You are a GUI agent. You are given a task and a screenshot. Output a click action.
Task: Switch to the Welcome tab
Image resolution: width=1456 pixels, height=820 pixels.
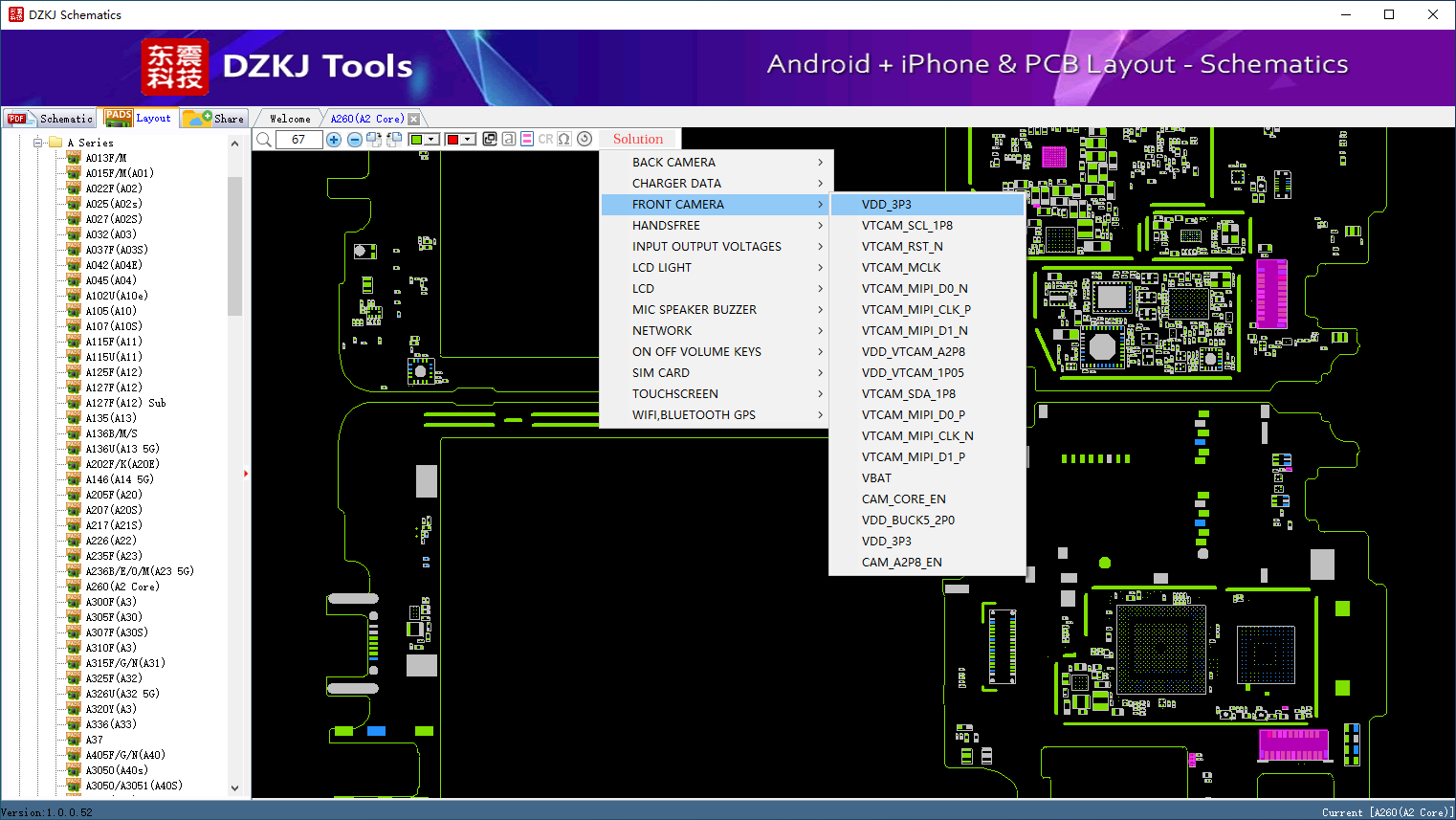pos(290,119)
